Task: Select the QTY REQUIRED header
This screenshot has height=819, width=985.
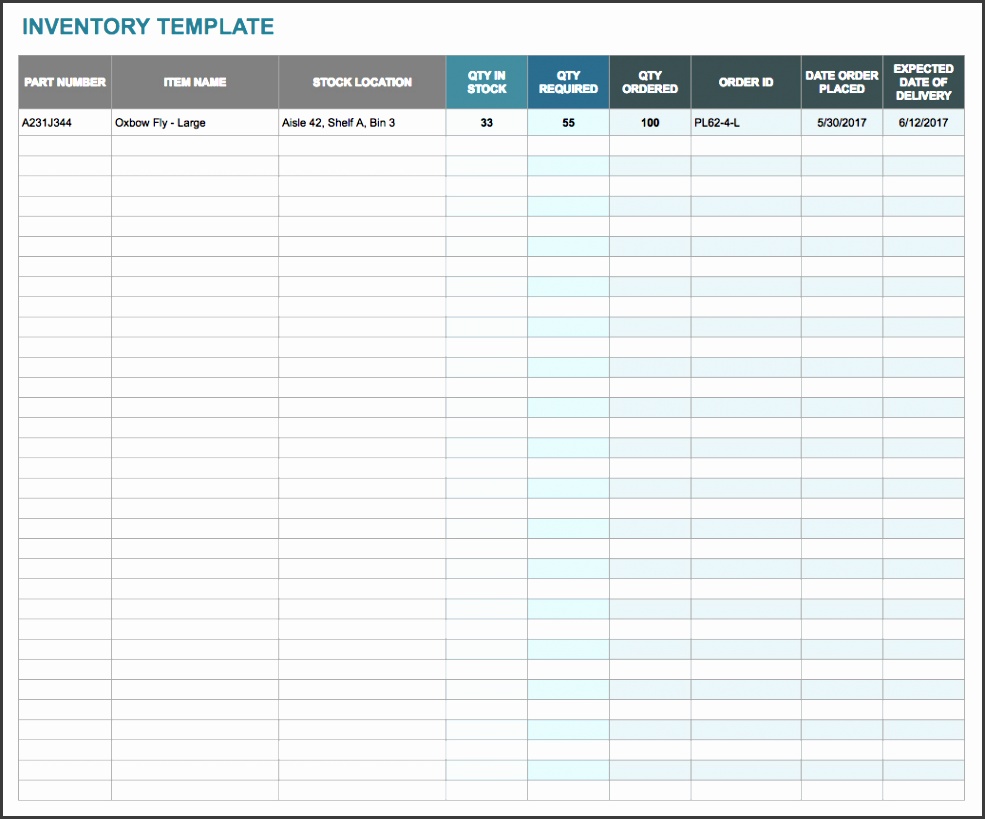Action: [569, 82]
